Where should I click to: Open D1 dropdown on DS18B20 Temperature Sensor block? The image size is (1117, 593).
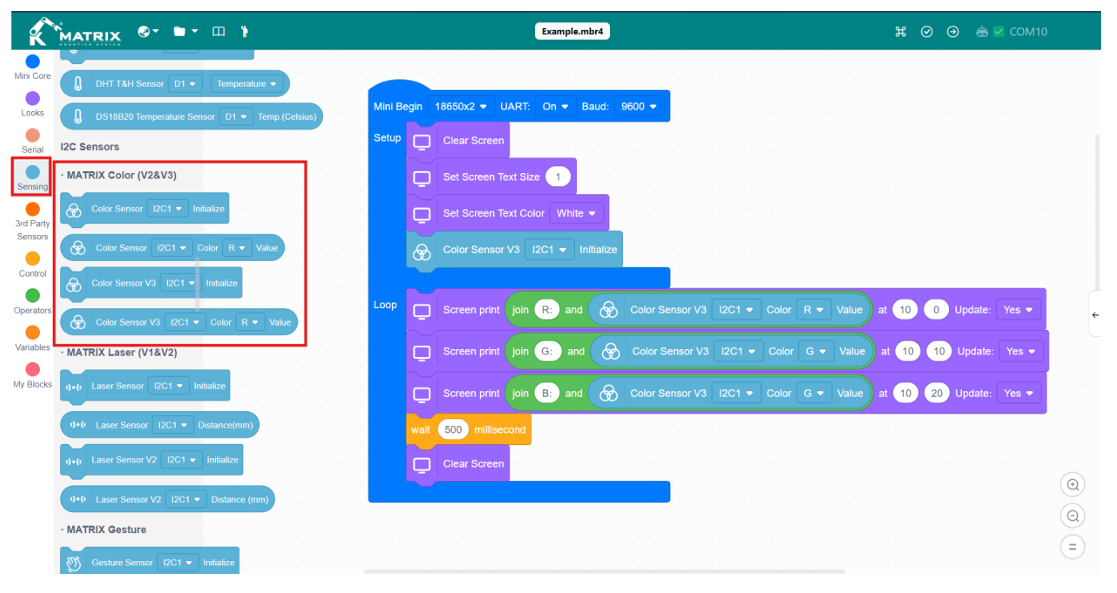click(235, 116)
